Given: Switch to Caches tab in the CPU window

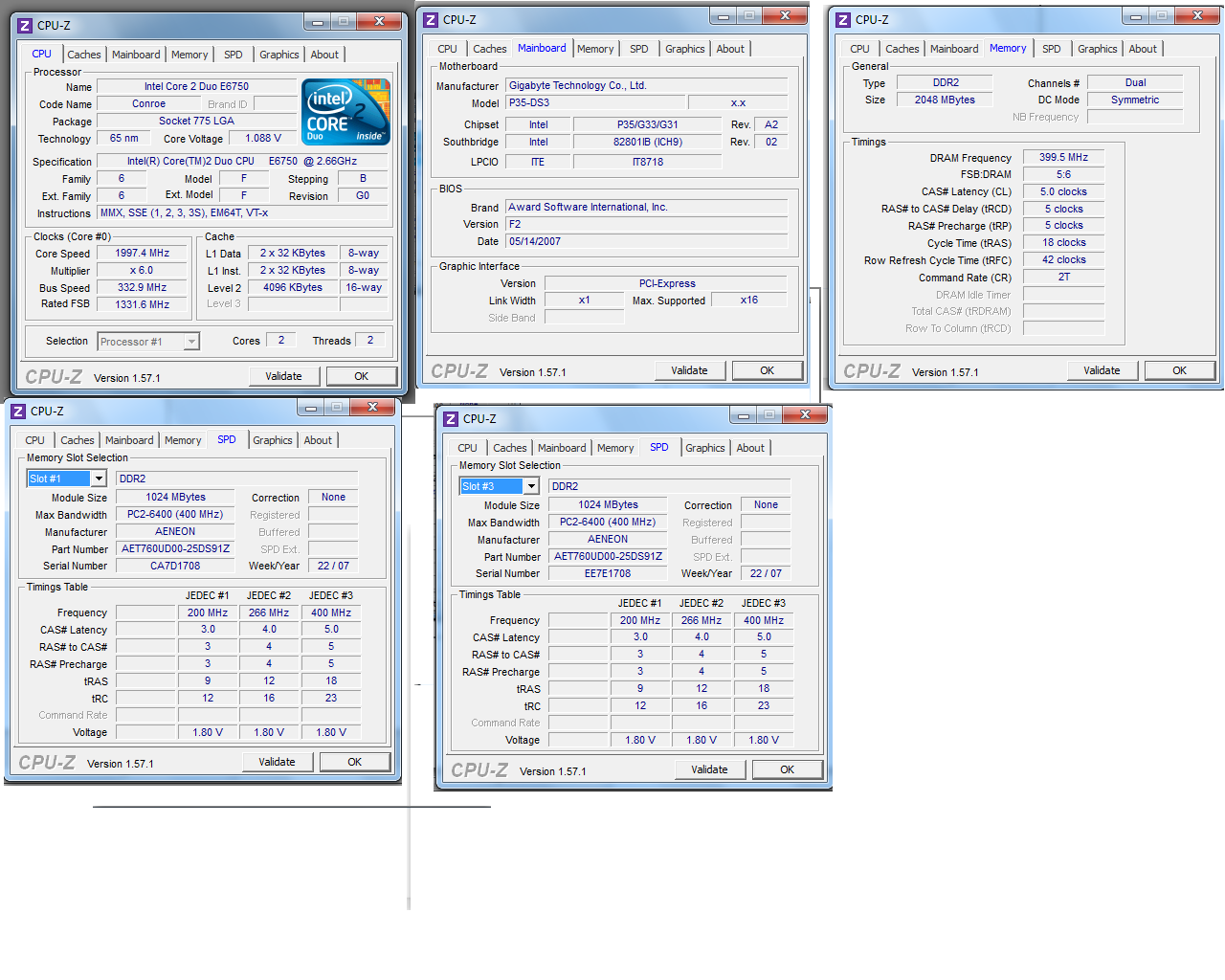Looking at the screenshot, I should (x=84, y=55).
